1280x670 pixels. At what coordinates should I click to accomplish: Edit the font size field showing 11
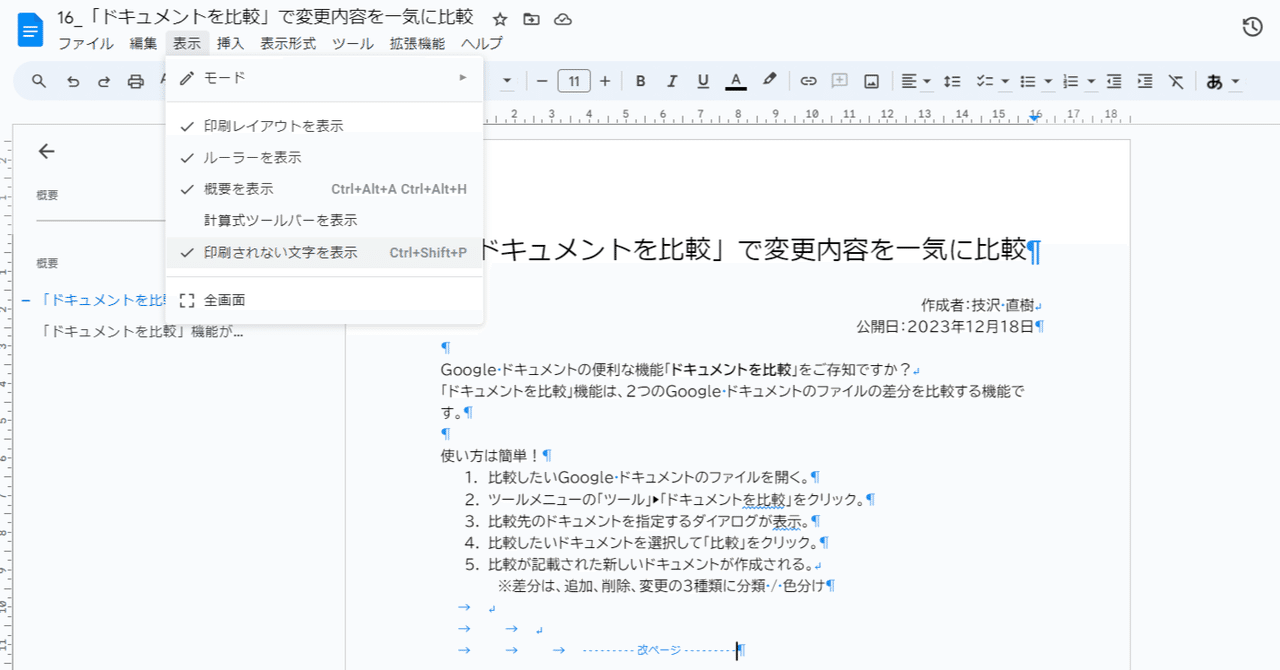pos(574,81)
